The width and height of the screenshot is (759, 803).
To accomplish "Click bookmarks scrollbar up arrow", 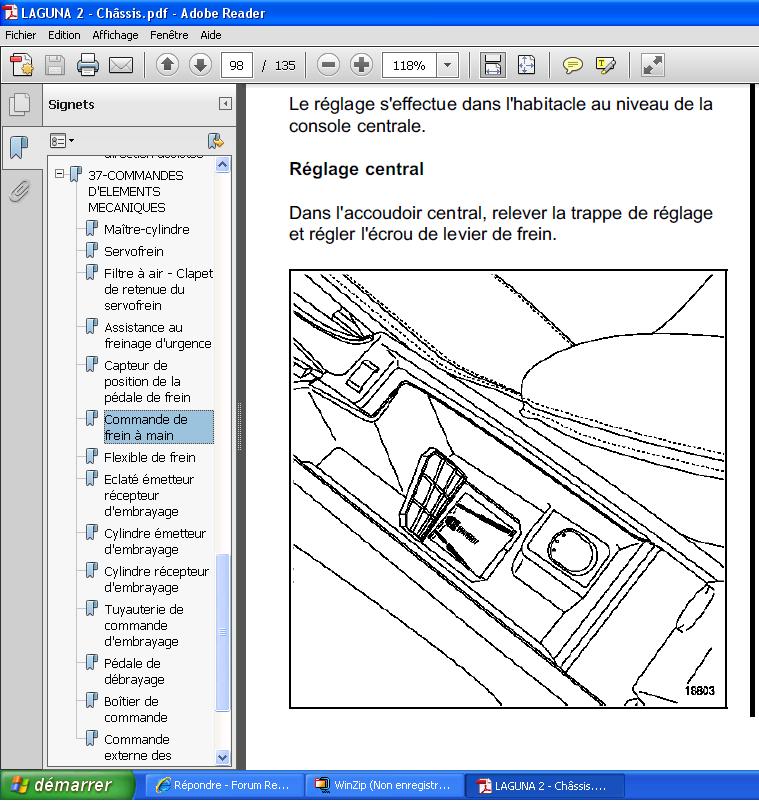I will [222, 165].
